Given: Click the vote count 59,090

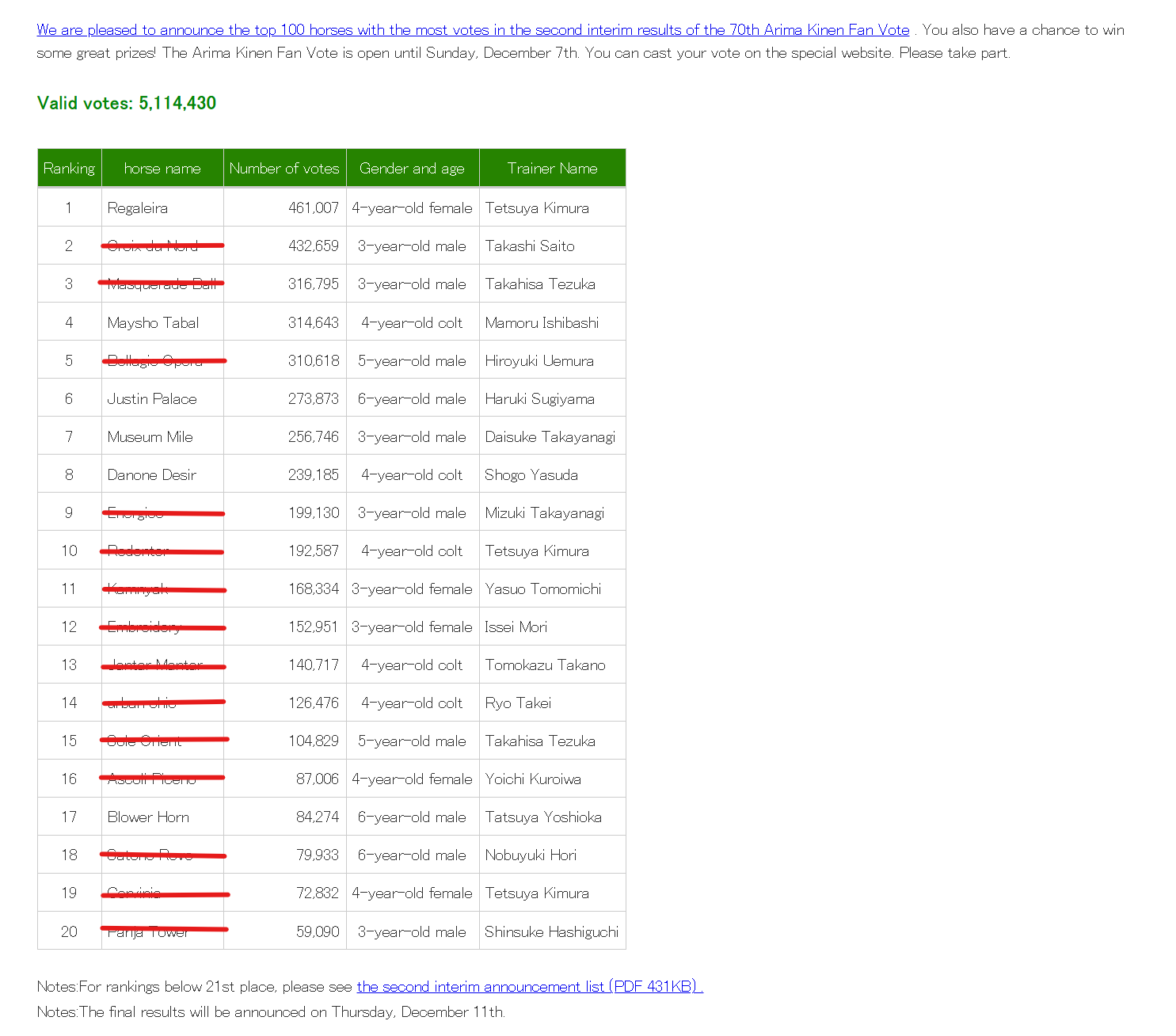Looking at the screenshot, I should [x=318, y=931].
